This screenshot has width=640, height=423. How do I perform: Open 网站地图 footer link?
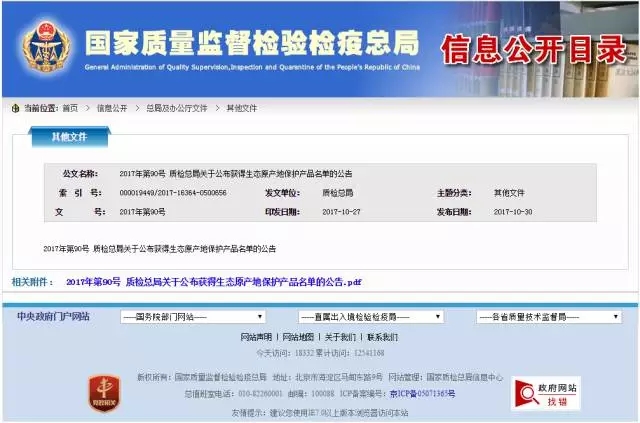coord(298,337)
